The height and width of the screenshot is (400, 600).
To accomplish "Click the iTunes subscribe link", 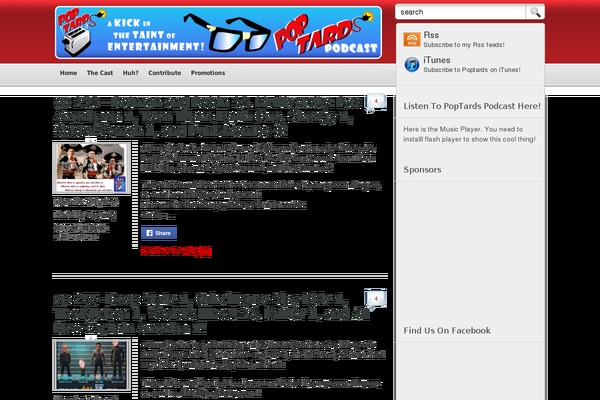I will pyautogui.click(x=437, y=60).
